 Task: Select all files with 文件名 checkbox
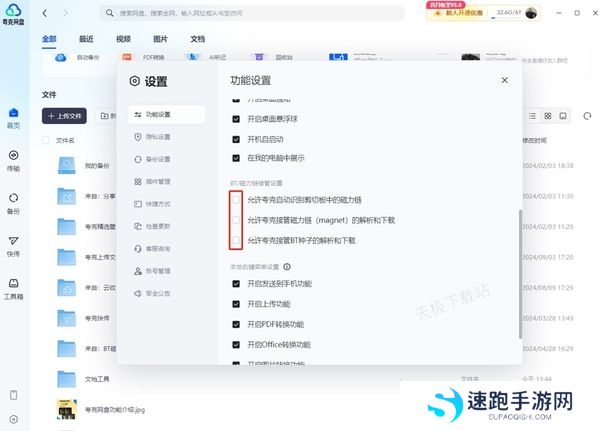(x=45, y=140)
